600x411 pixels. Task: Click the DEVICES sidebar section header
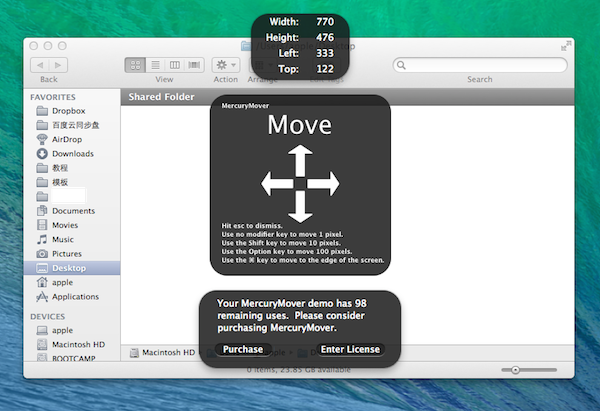pos(47,316)
